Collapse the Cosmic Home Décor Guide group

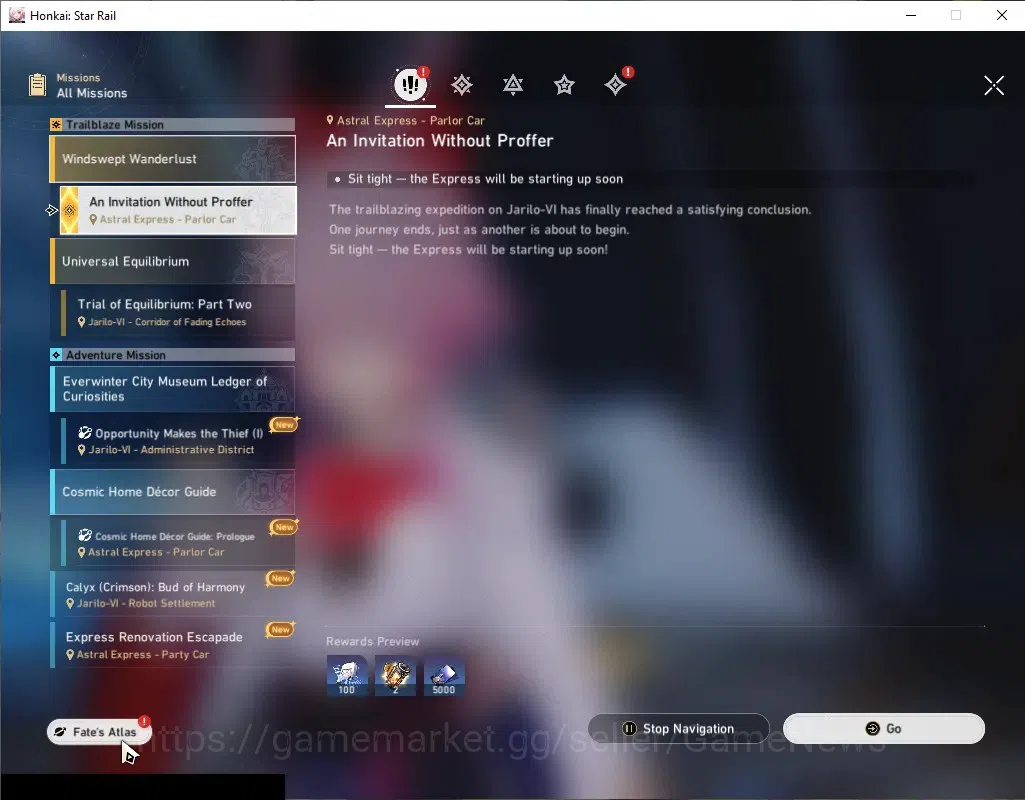tap(173, 492)
